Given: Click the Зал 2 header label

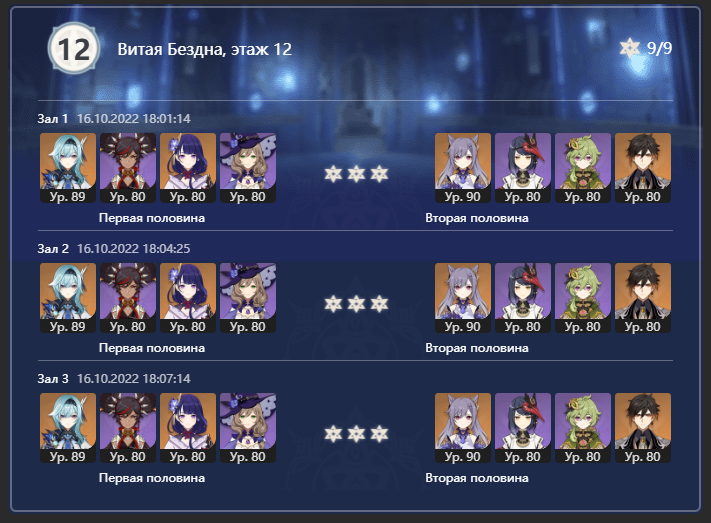Looking at the screenshot, I should 53,249.
